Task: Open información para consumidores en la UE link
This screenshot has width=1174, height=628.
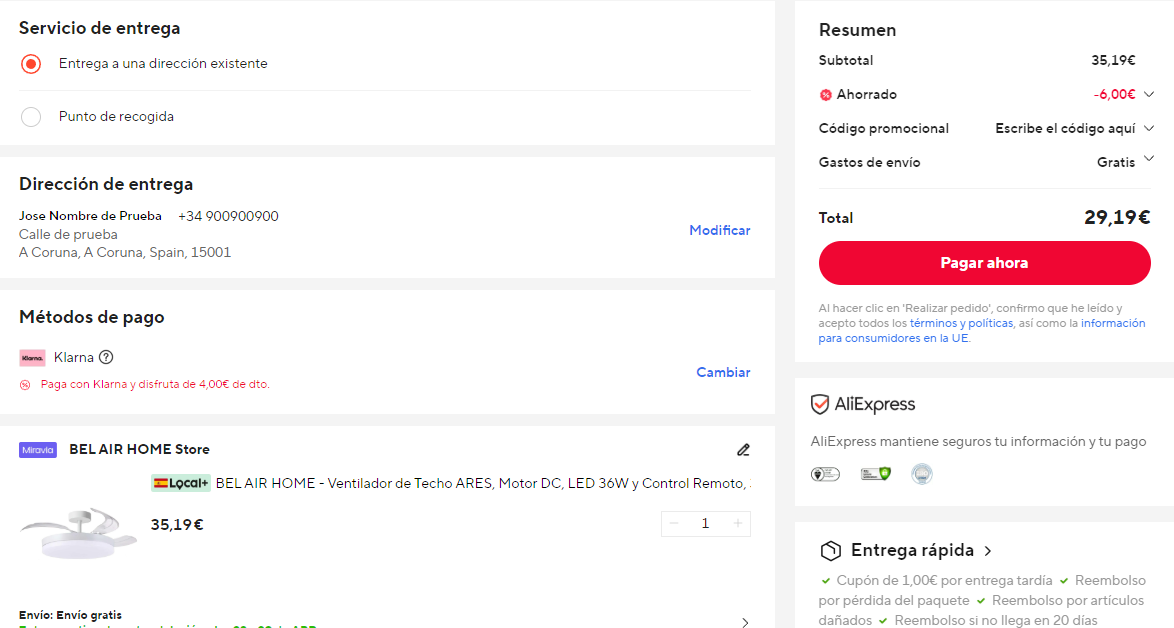Action: tap(982, 331)
